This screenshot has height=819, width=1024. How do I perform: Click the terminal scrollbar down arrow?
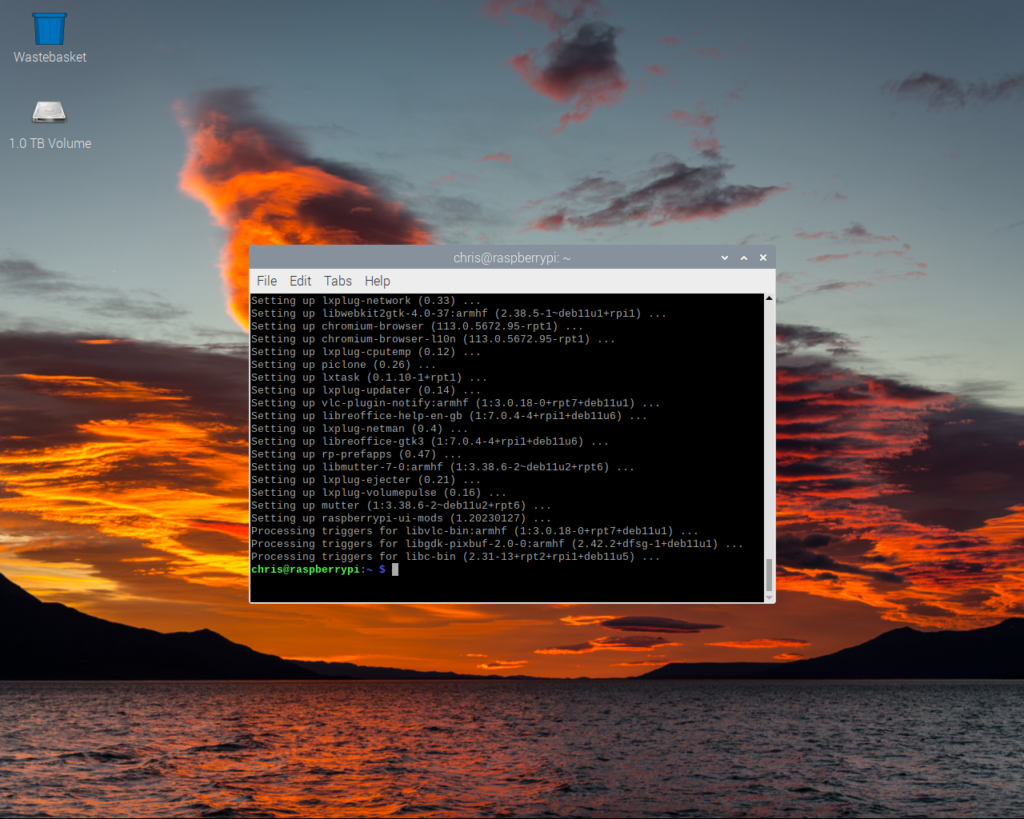coord(769,598)
